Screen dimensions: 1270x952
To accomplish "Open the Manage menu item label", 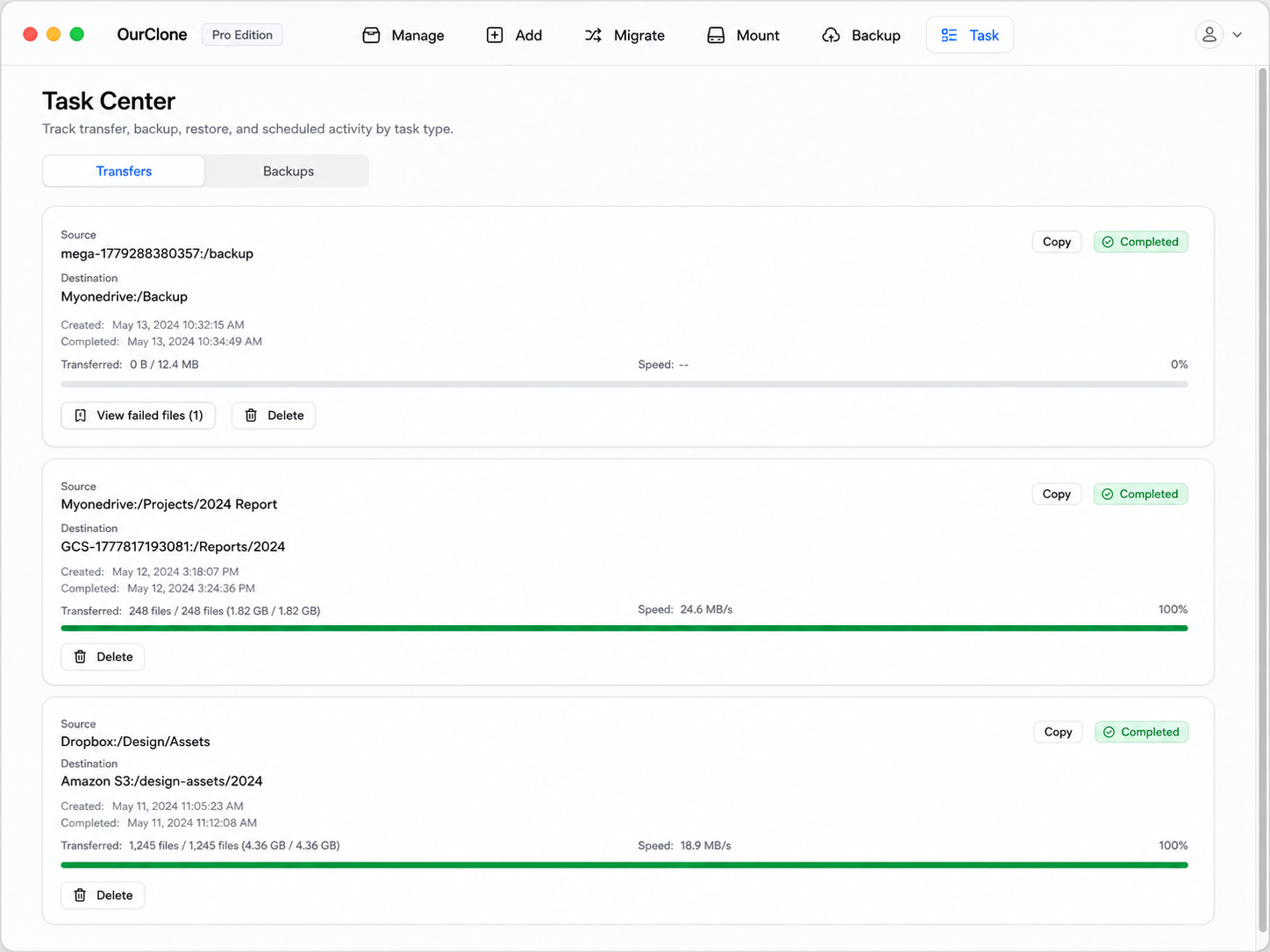I will [417, 35].
